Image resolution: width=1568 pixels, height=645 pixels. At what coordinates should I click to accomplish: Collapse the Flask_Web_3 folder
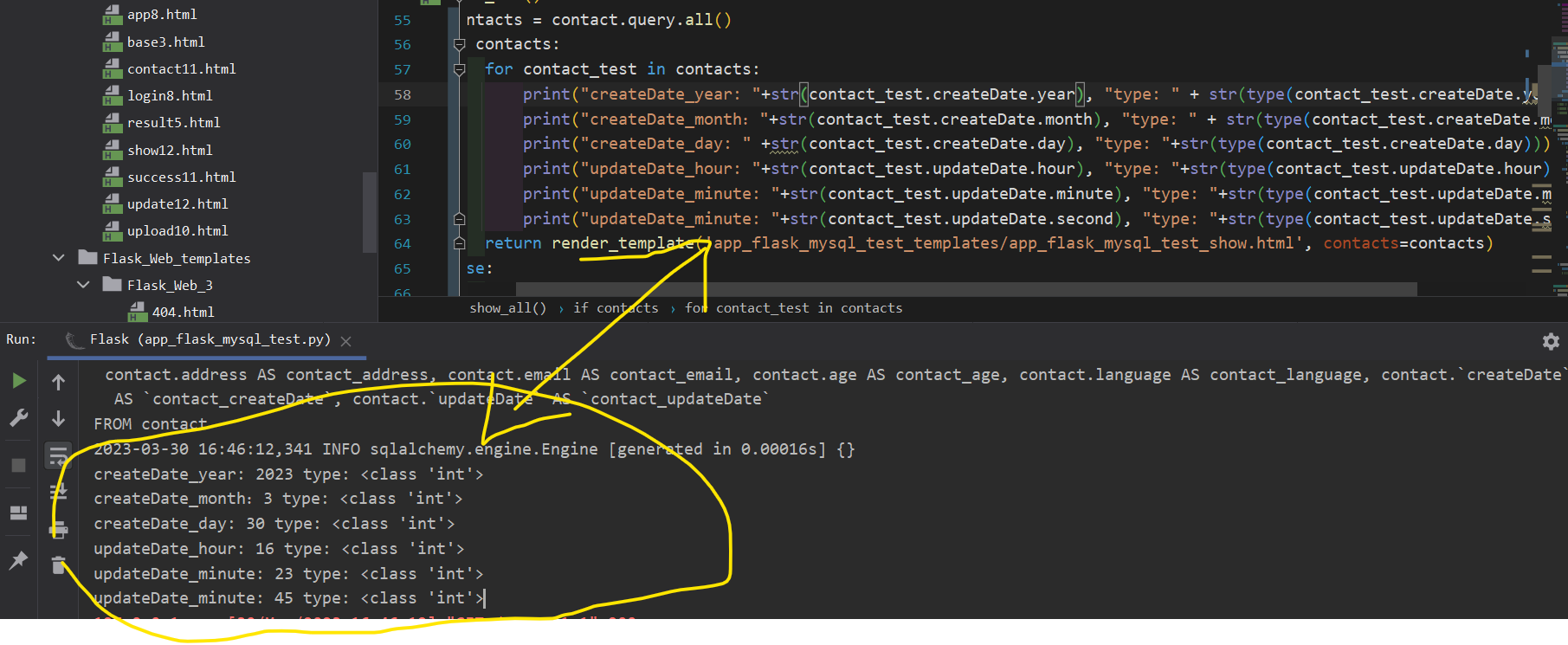point(83,285)
